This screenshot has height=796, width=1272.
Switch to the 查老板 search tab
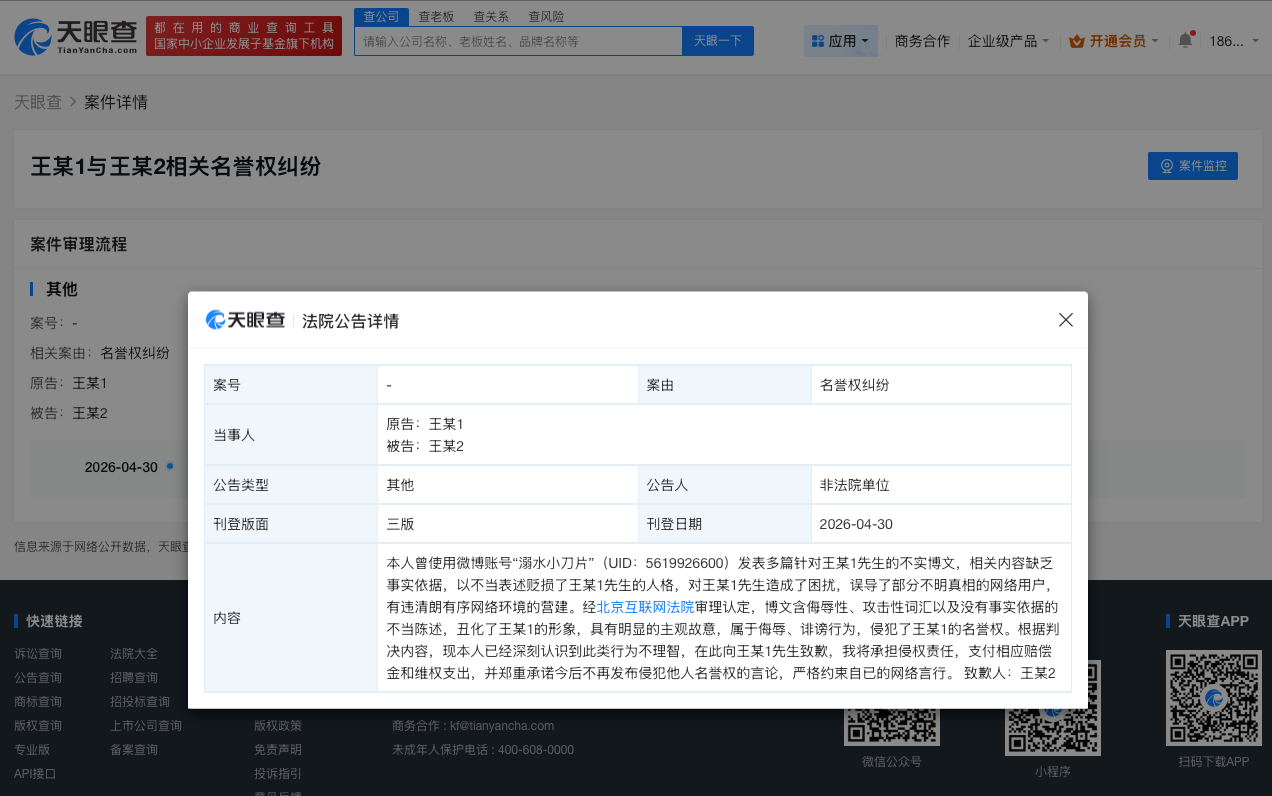[437, 16]
